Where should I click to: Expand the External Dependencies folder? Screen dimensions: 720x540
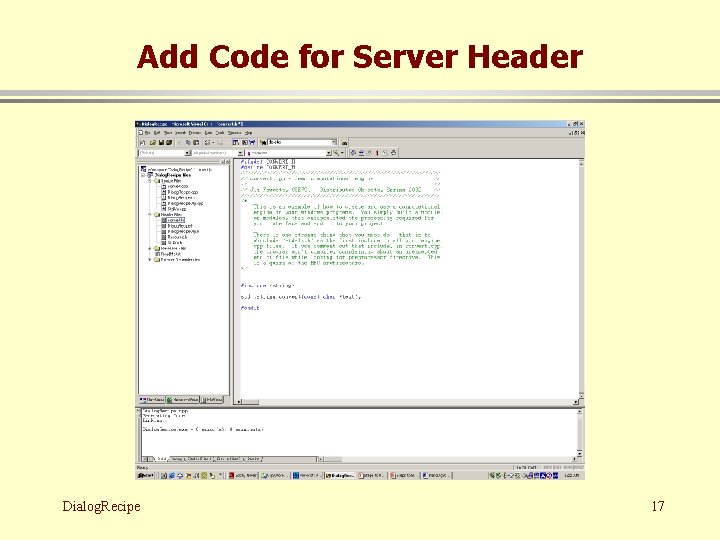point(150,259)
